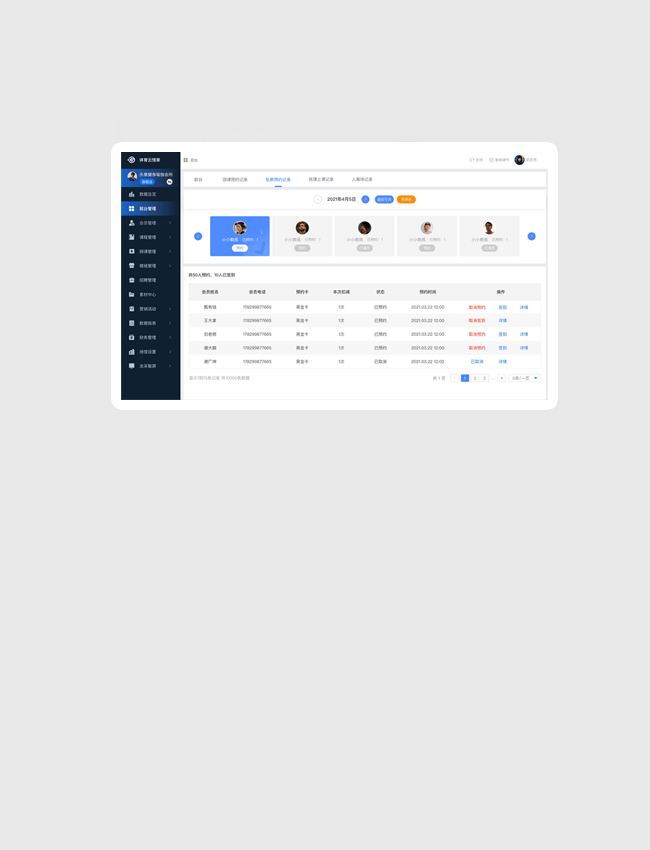Select the second coach card

(x=303, y=236)
